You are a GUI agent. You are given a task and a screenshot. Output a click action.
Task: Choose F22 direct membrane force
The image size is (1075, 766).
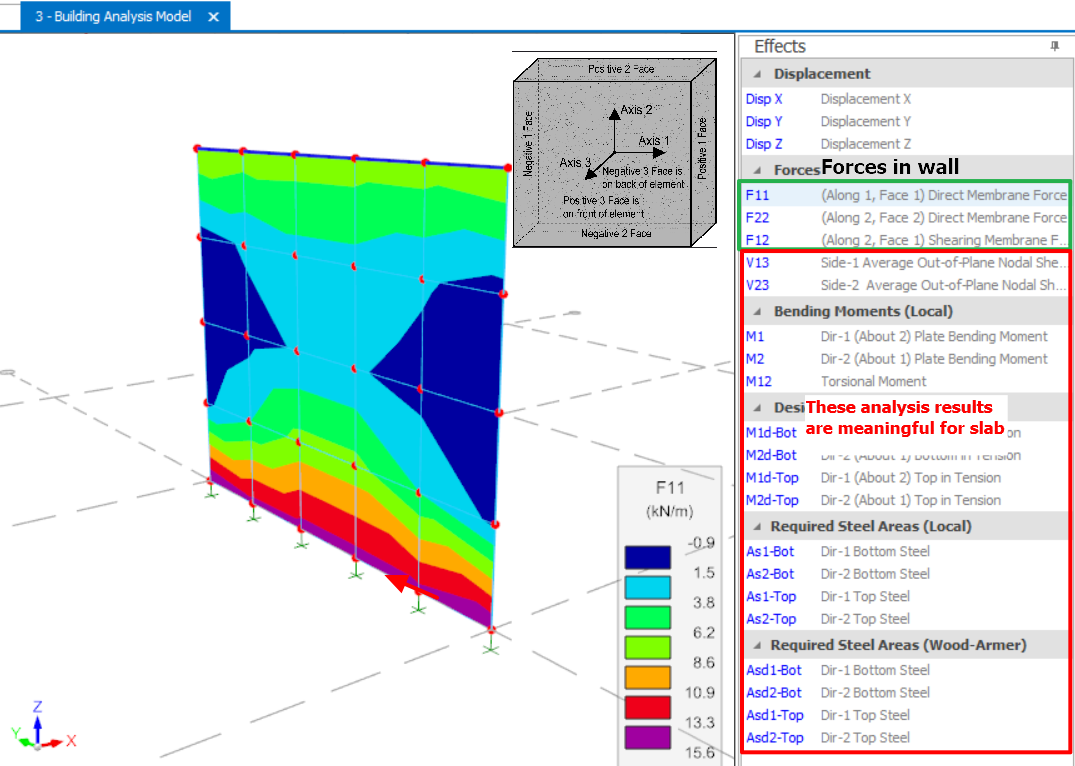coord(758,218)
